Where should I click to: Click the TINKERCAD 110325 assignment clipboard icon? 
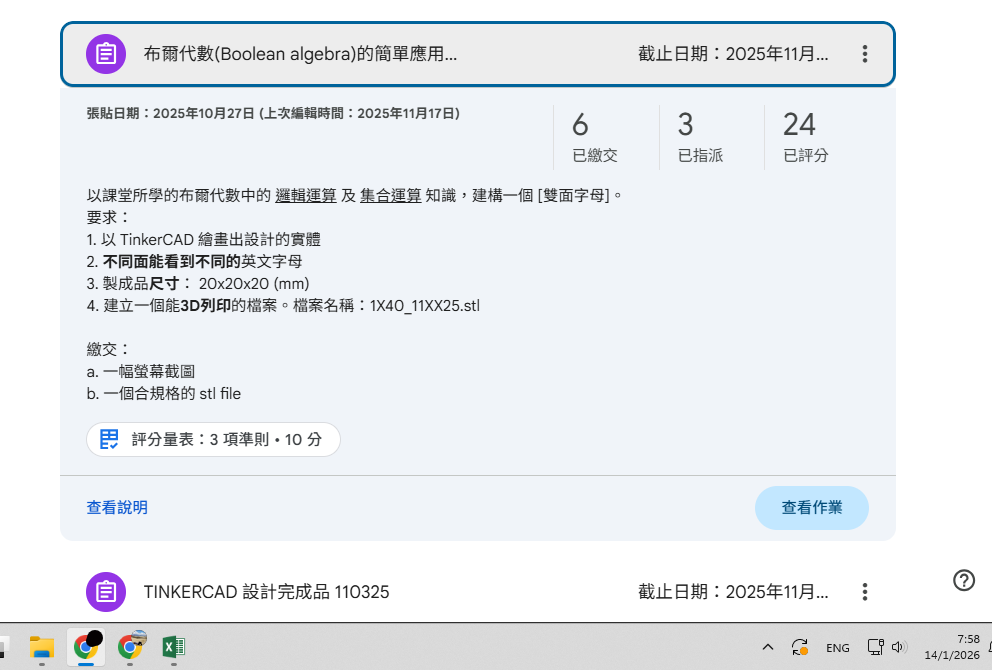(106, 592)
